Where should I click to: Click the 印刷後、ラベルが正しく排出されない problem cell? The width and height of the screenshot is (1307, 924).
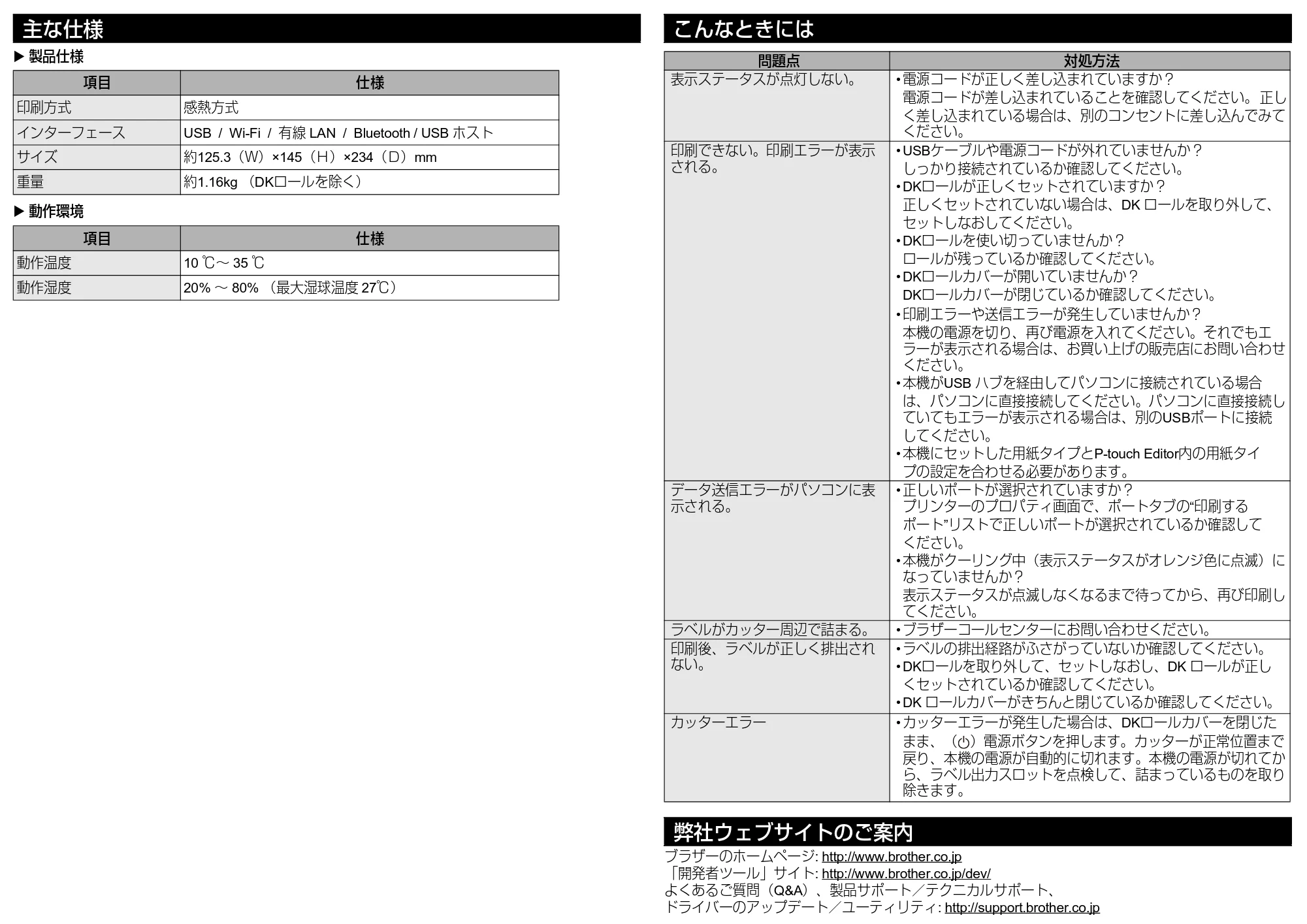pyautogui.click(x=777, y=676)
